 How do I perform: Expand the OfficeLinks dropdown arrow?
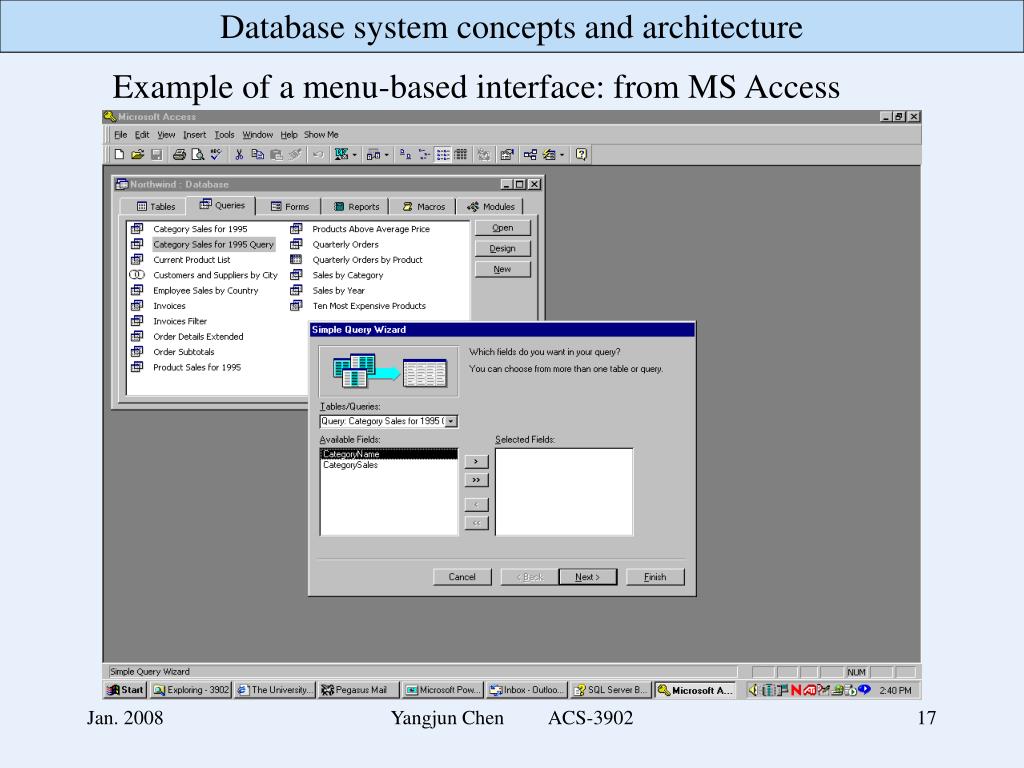coord(355,155)
